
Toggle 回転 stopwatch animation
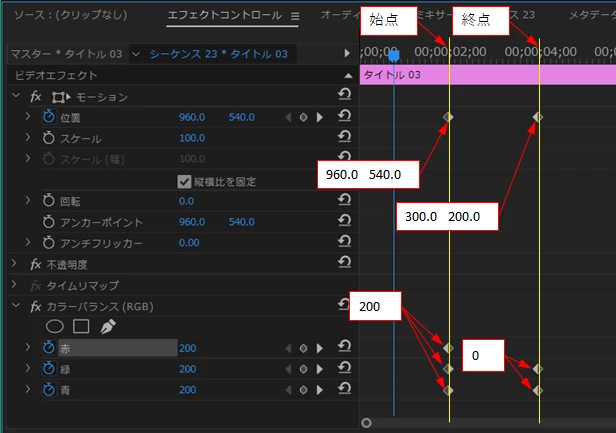coord(49,200)
